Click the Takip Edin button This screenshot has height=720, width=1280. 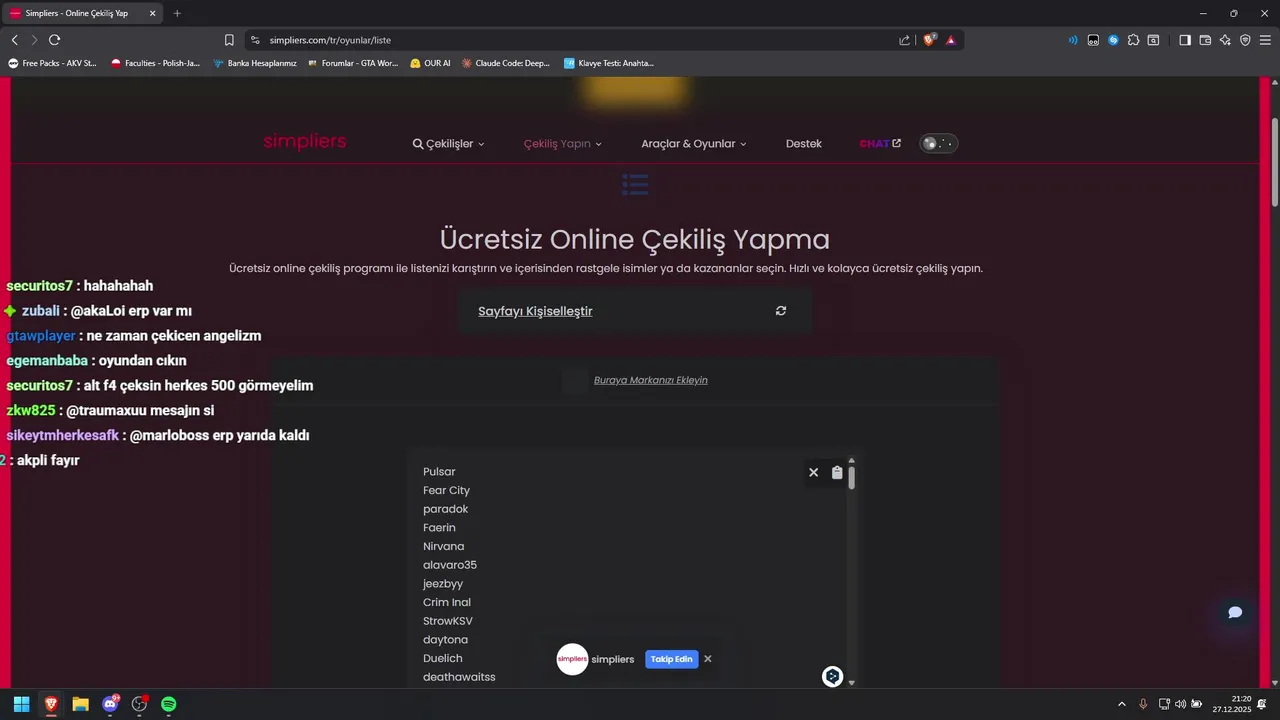click(x=672, y=659)
